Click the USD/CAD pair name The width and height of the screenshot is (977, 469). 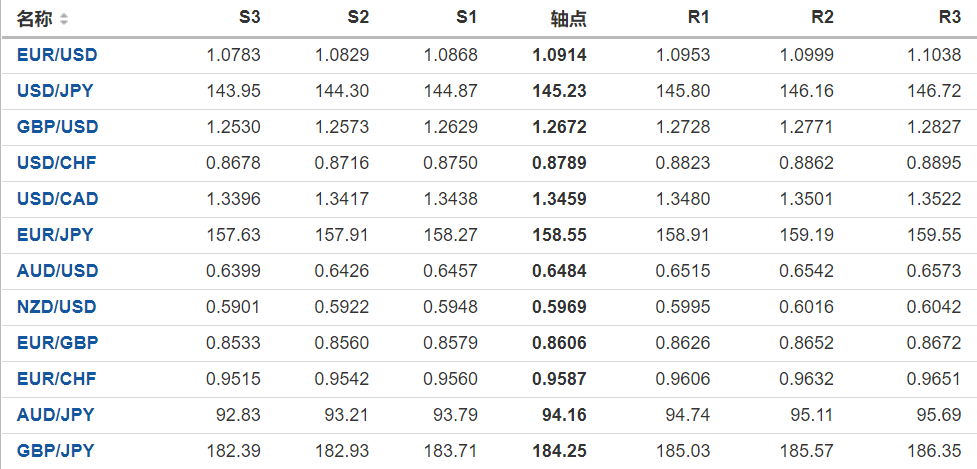pos(57,199)
